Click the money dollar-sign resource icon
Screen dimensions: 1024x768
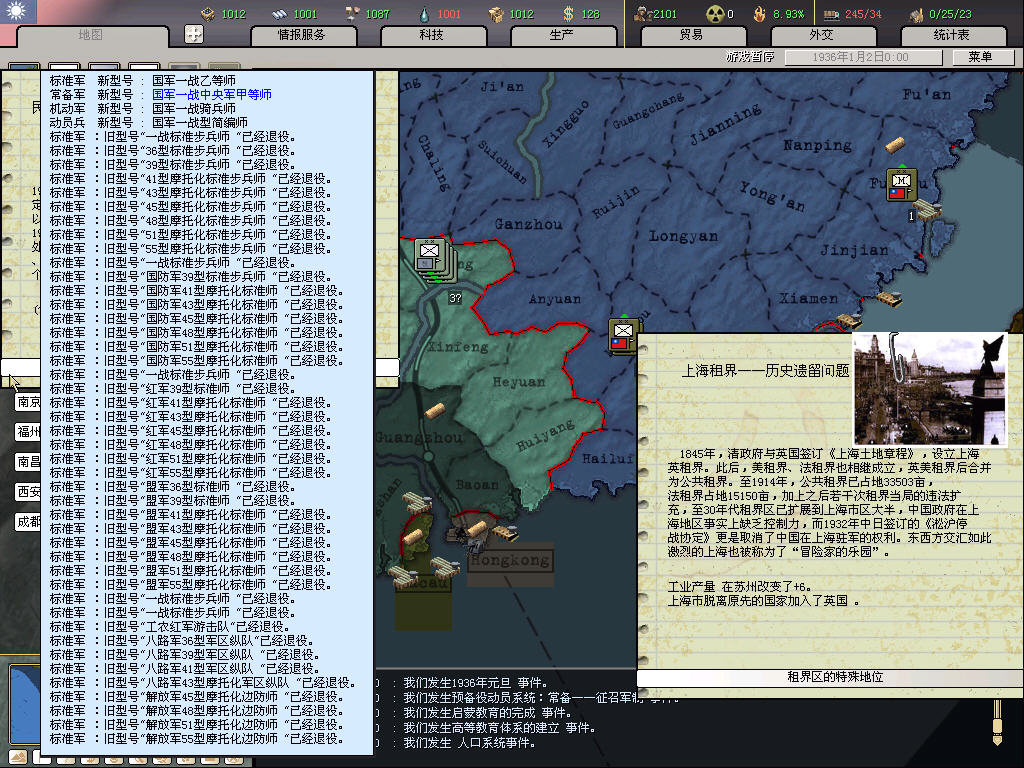point(568,14)
